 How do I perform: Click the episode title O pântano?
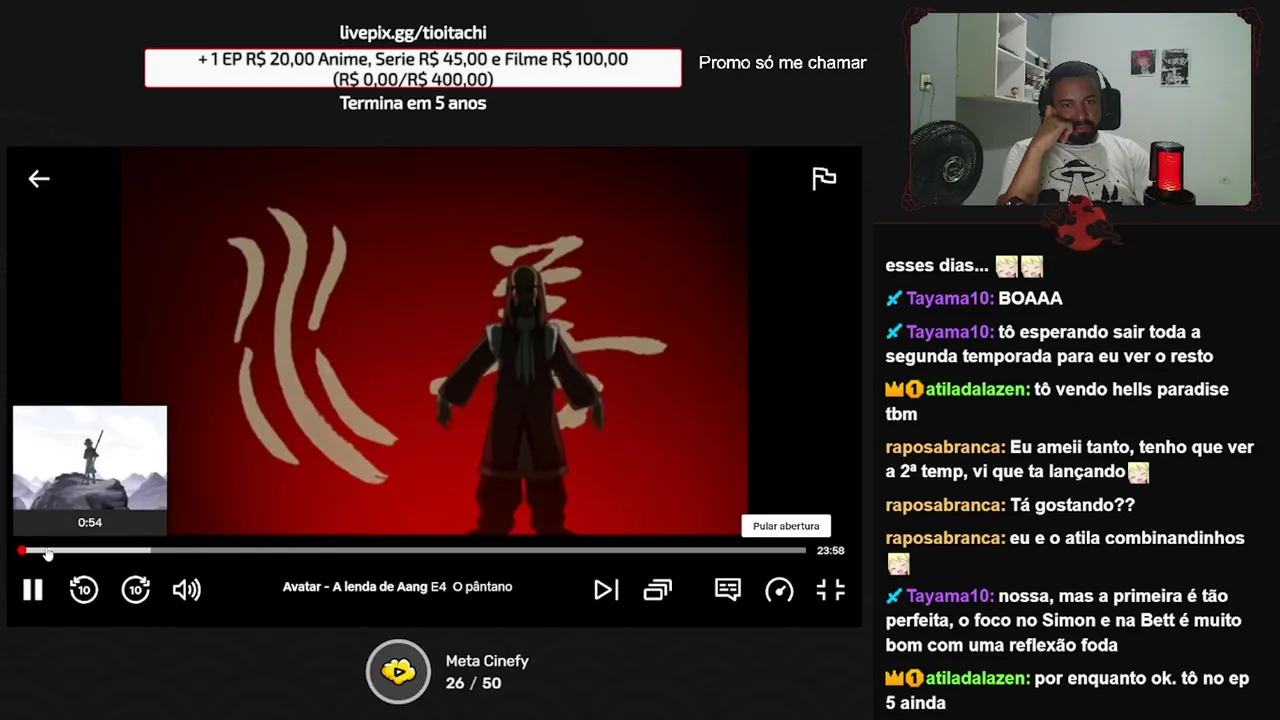coord(482,587)
